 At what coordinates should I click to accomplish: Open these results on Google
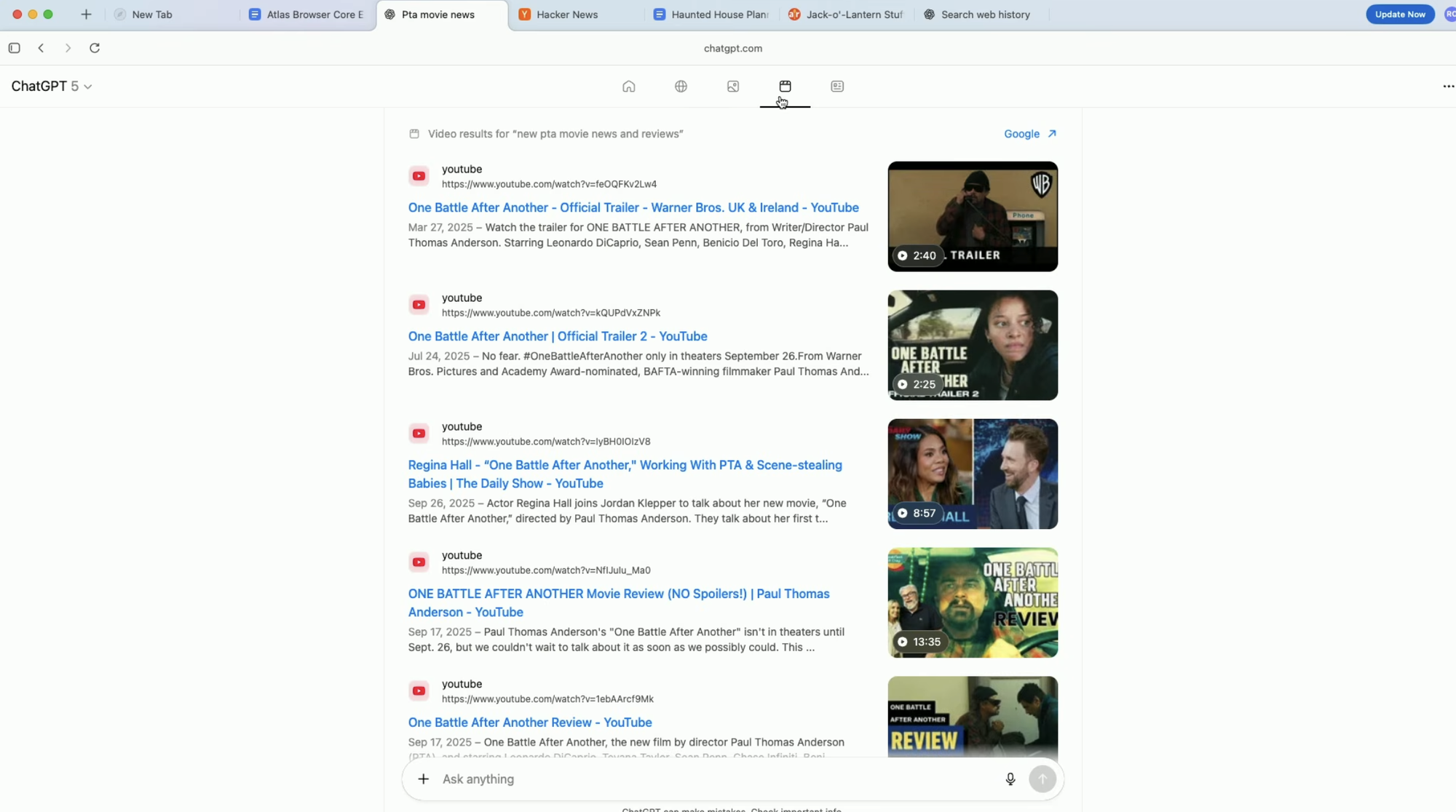1021,134
